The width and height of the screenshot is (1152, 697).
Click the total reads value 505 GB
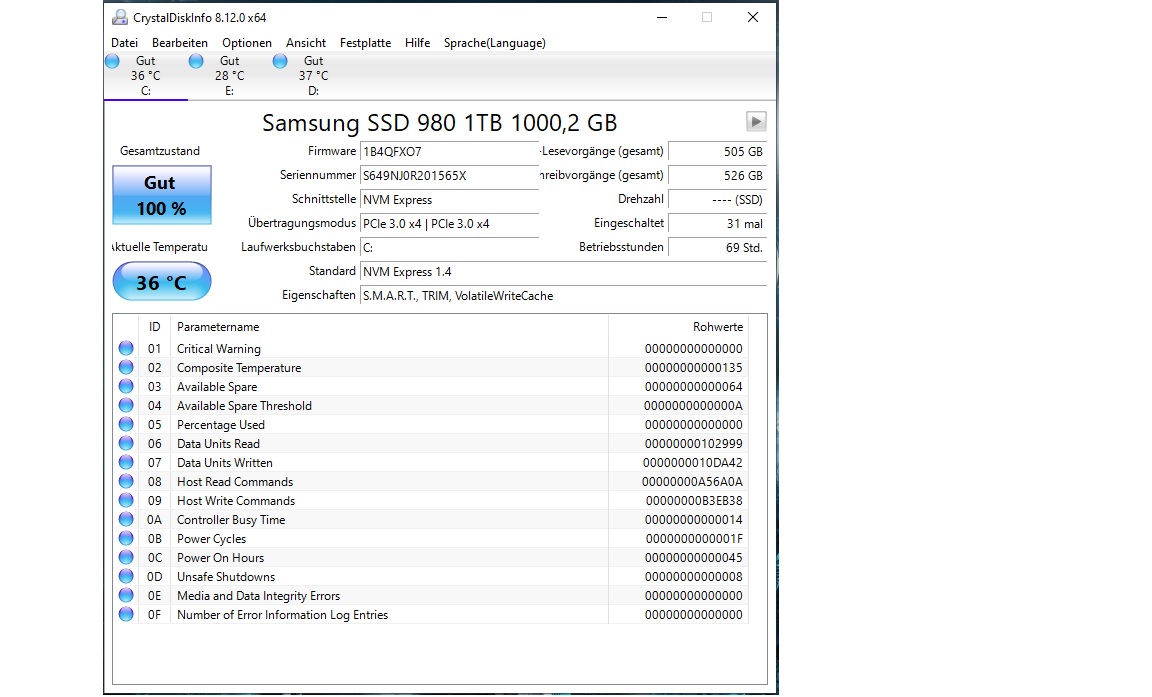[718, 152]
